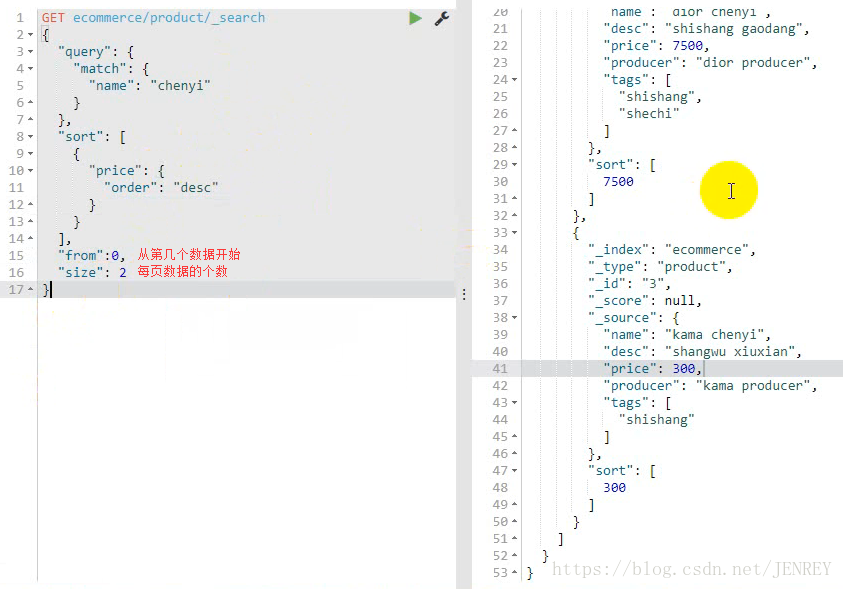Click the sort value 300
This screenshot has width=843, height=589.
click(x=615, y=487)
